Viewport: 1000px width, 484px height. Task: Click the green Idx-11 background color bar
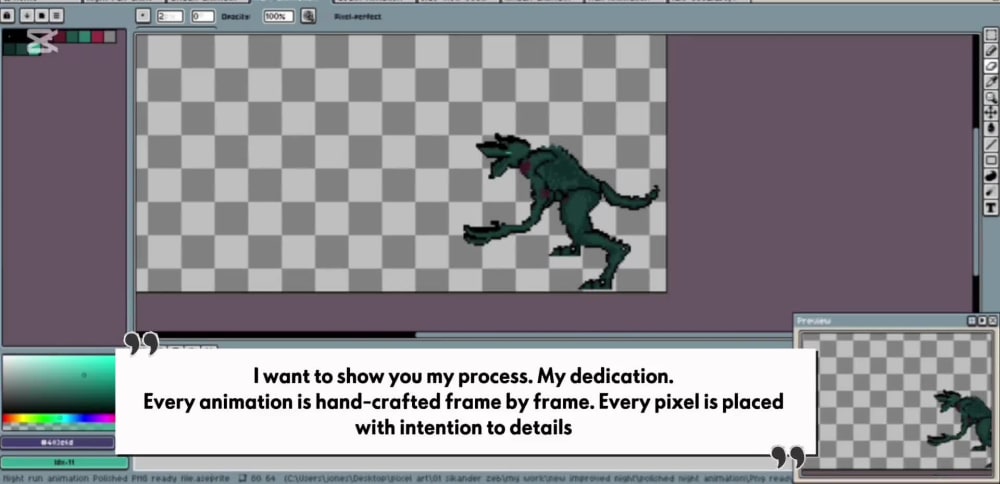pos(64,462)
